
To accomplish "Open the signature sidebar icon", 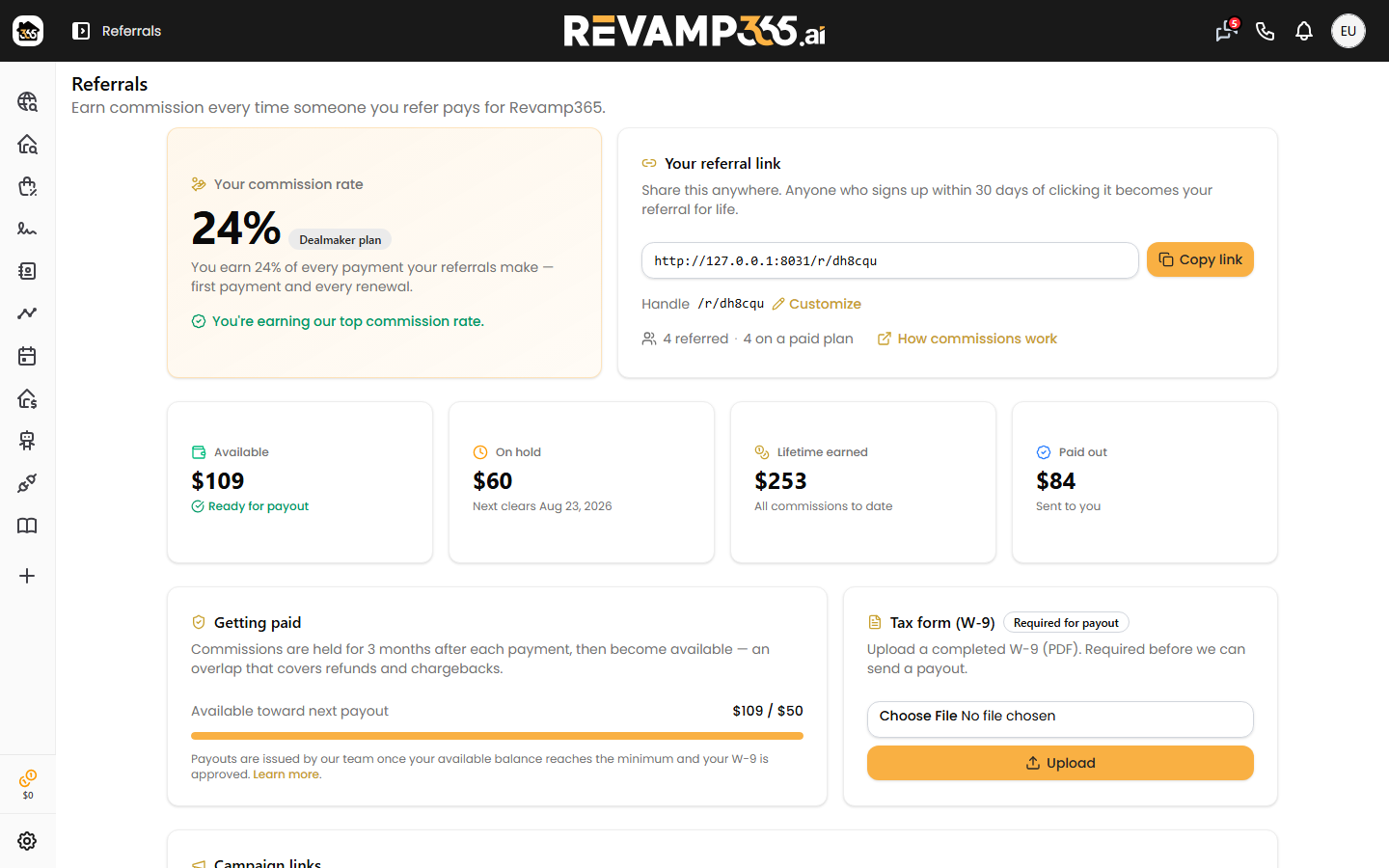I will point(27,229).
